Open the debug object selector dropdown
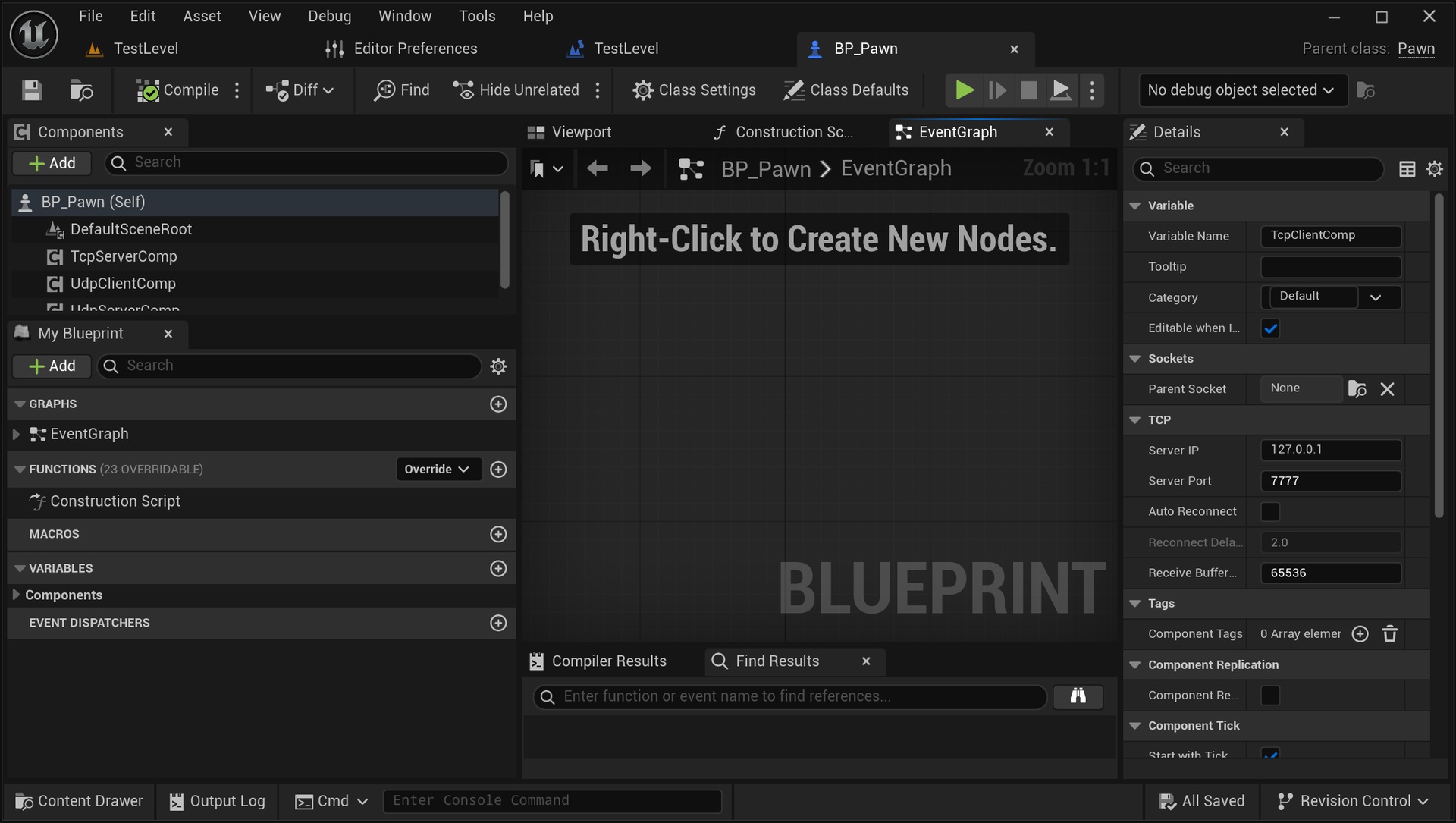Screen dimensions: 1456x823 [1242, 90]
